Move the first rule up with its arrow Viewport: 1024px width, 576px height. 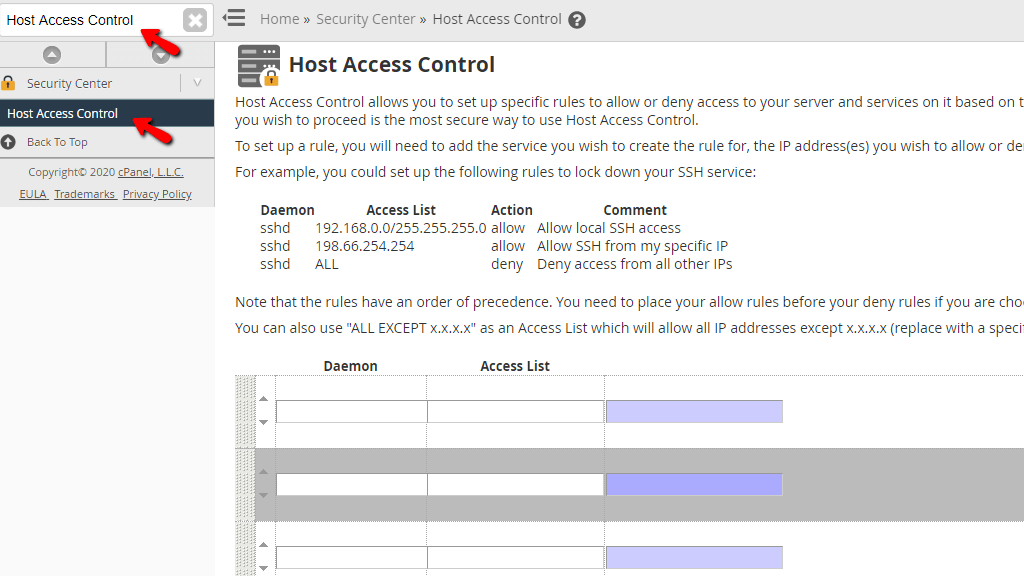pyautogui.click(x=263, y=397)
